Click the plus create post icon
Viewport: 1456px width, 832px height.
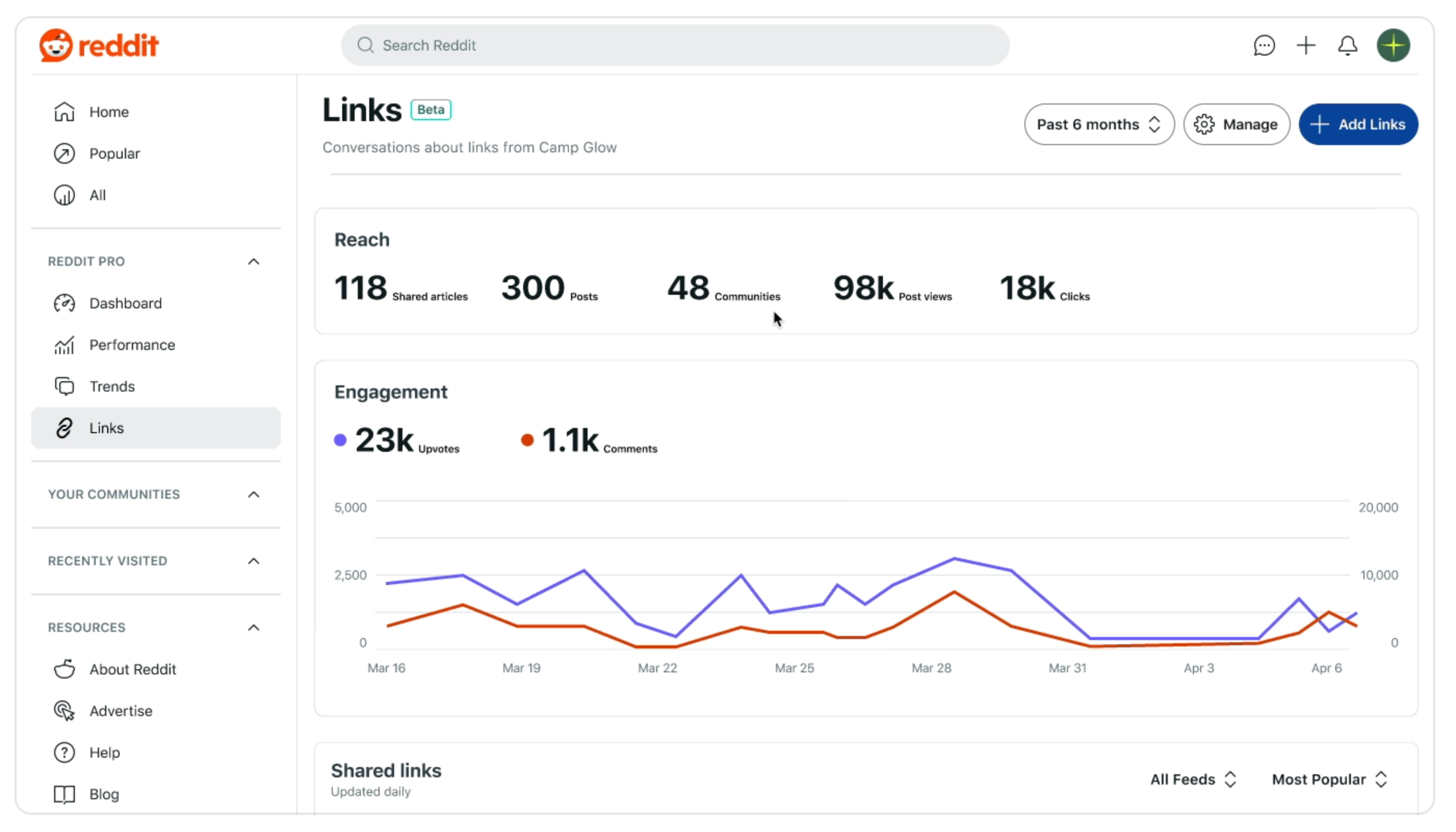click(x=1305, y=45)
